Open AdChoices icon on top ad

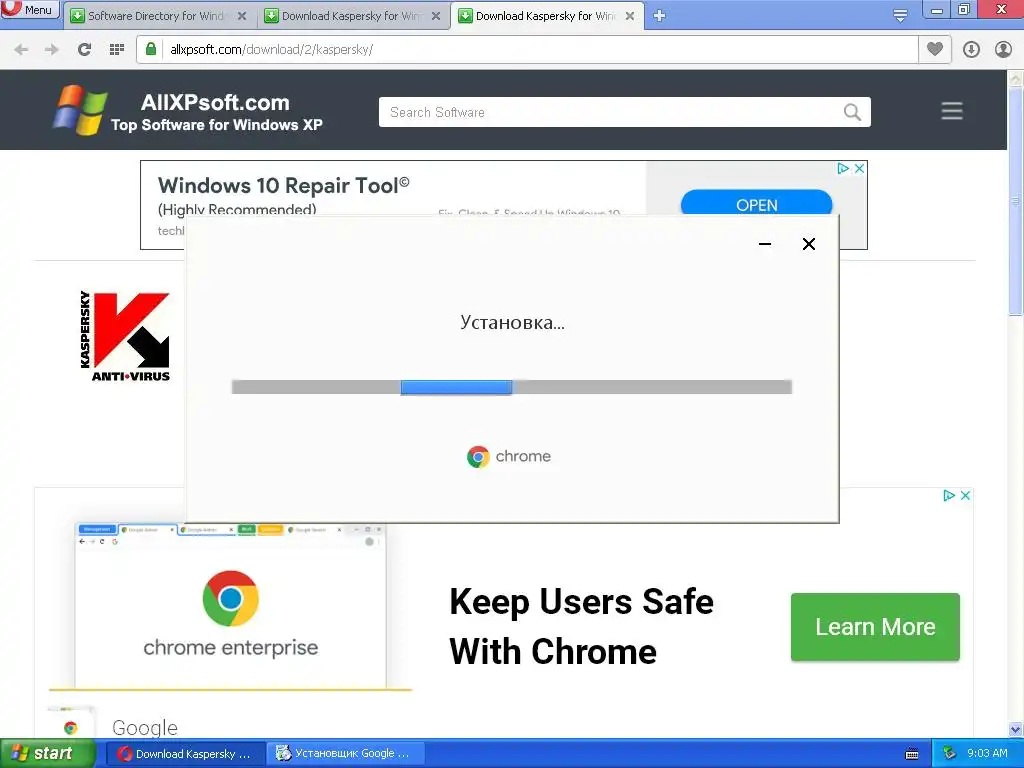click(x=843, y=168)
